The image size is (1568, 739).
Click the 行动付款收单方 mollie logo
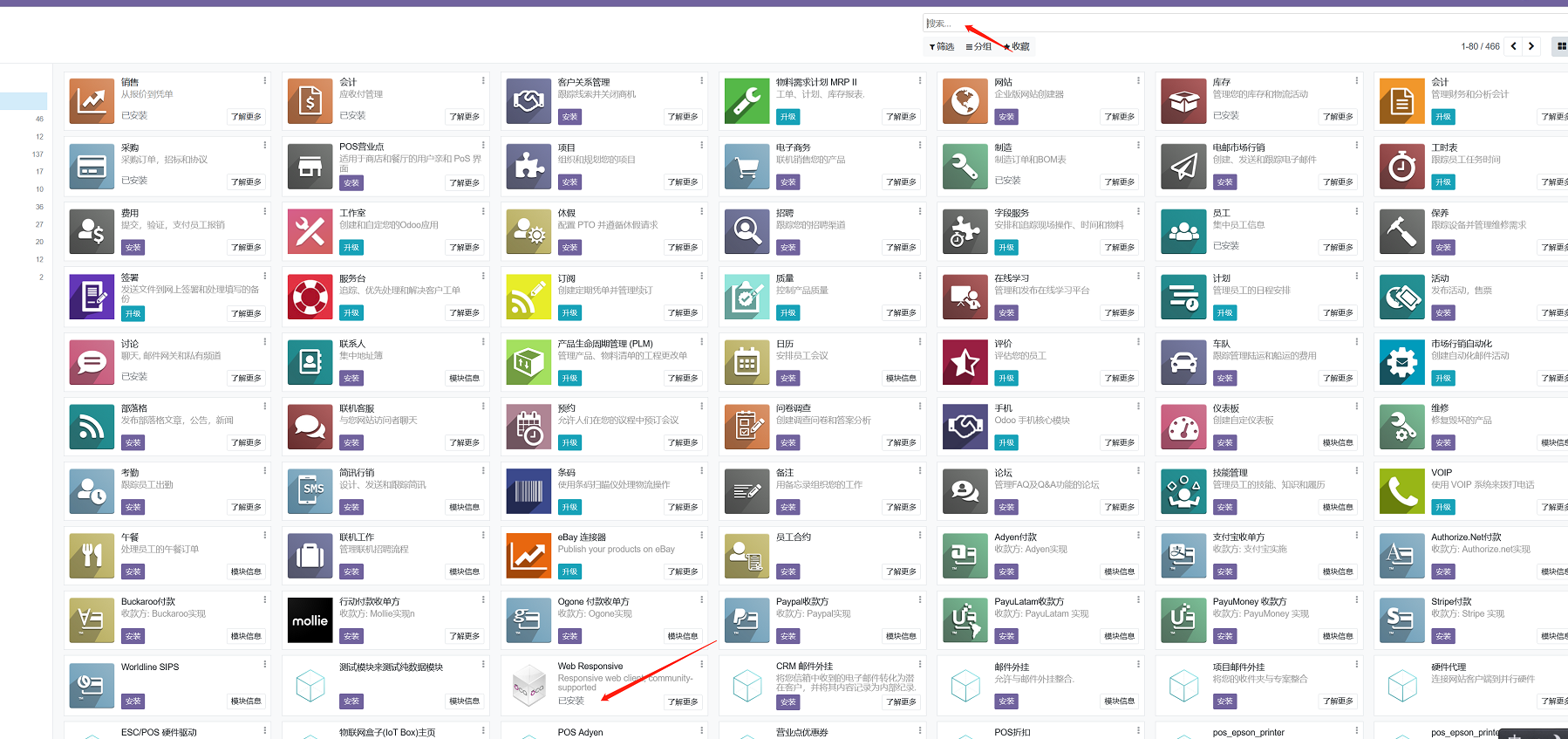pyautogui.click(x=310, y=621)
